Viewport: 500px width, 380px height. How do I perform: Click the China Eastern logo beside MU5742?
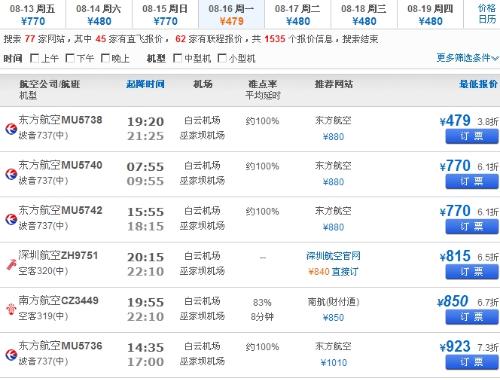pos(11,219)
